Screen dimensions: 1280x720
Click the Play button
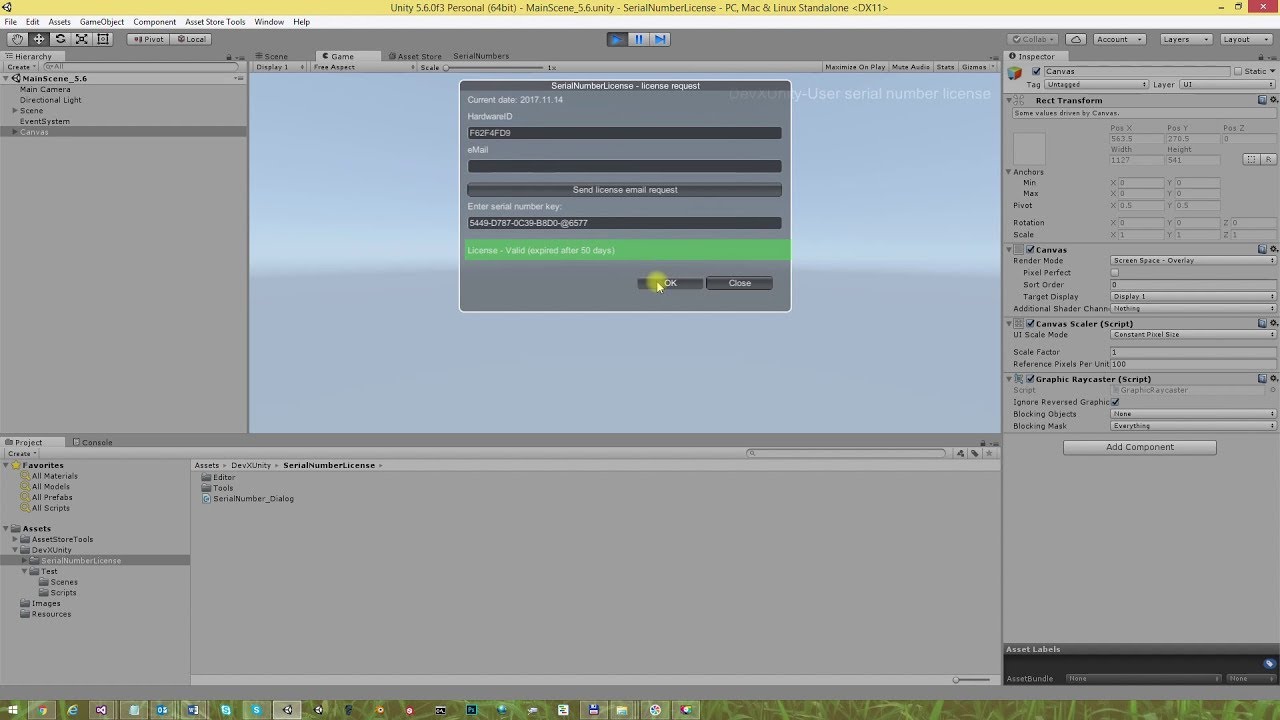[617, 39]
